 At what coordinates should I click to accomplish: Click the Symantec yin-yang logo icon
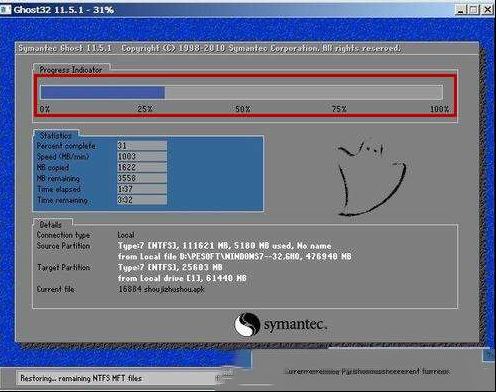pyautogui.click(x=247, y=324)
